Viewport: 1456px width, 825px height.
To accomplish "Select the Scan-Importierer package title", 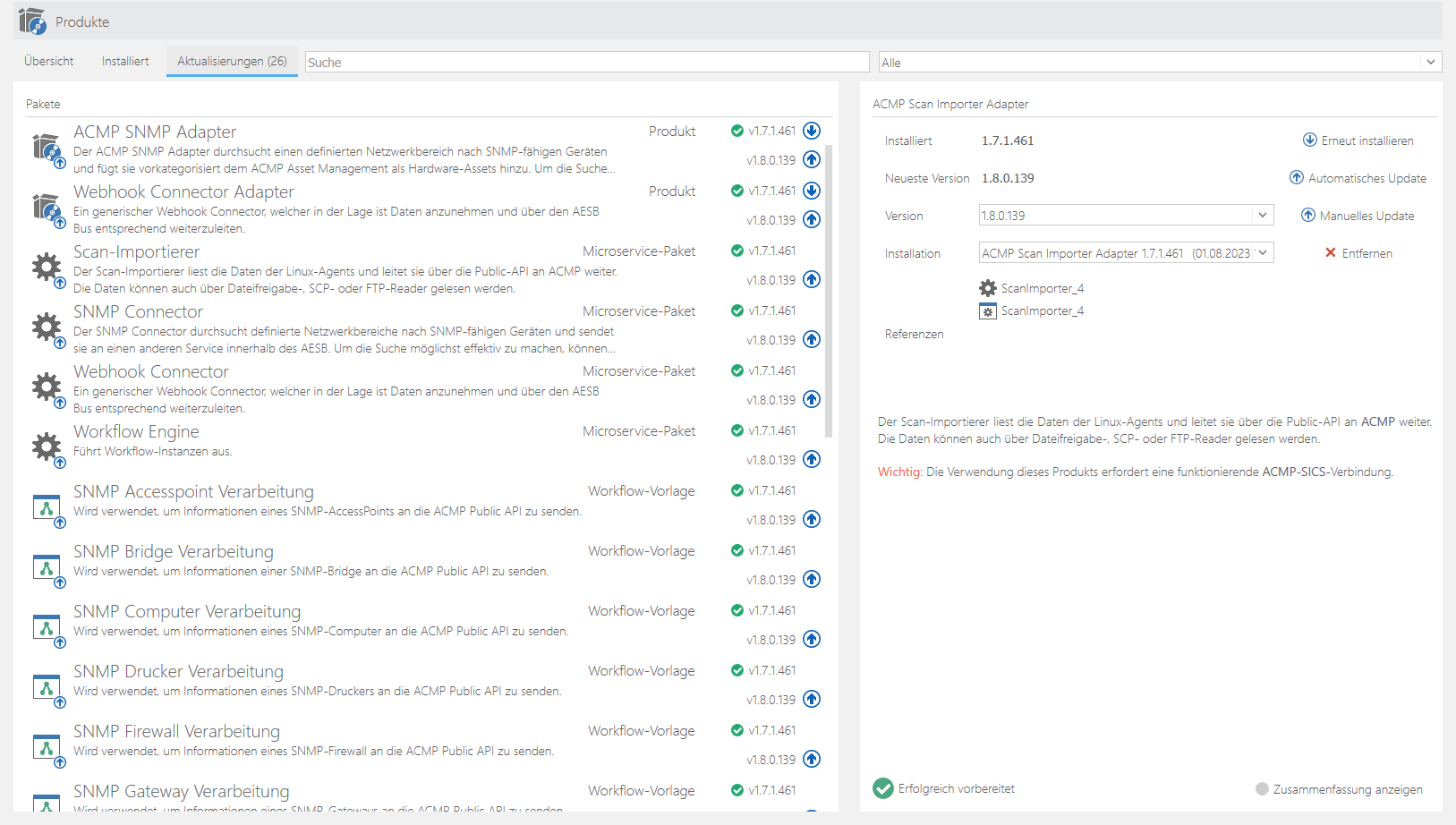I will pyautogui.click(x=136, y=251).
